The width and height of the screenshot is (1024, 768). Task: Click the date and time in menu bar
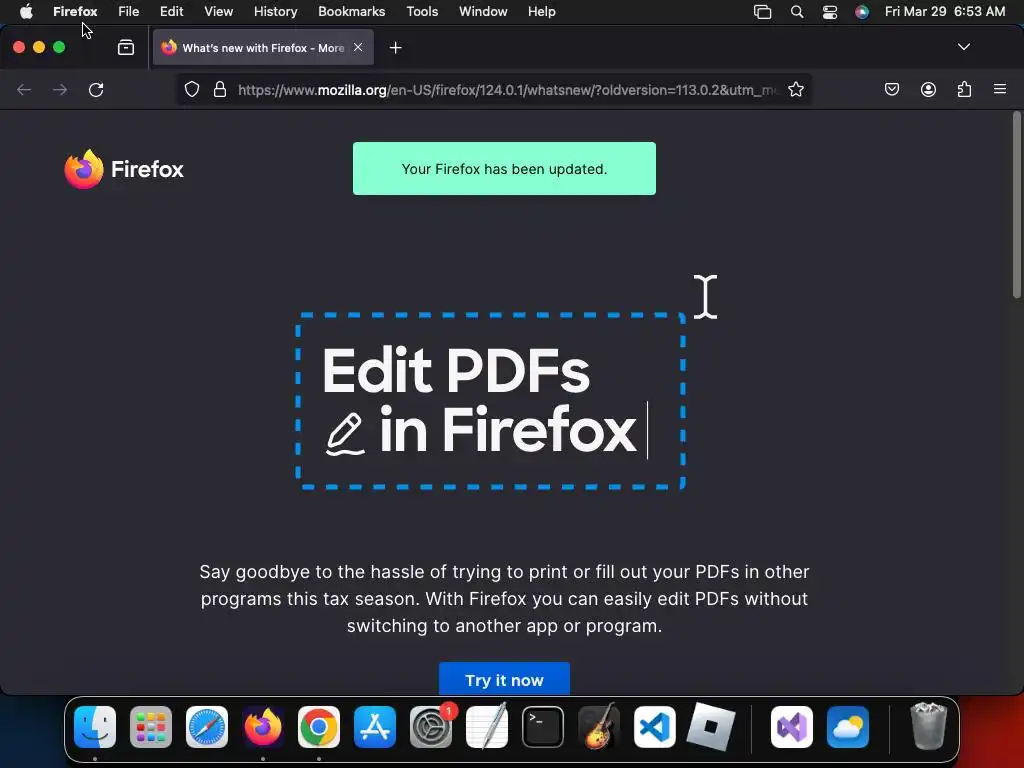(x=945, y=12)
